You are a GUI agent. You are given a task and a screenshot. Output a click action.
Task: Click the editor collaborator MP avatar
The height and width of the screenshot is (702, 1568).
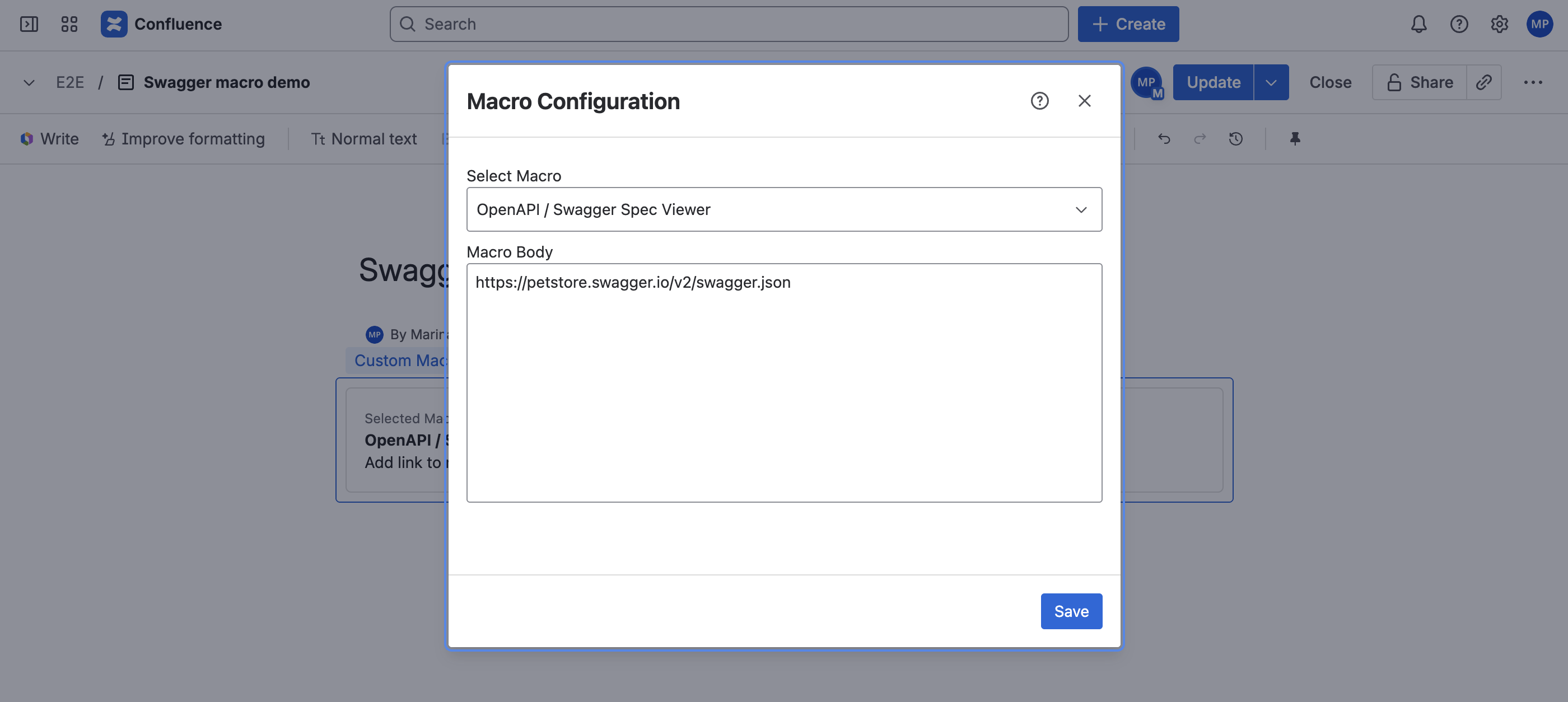1146,82
